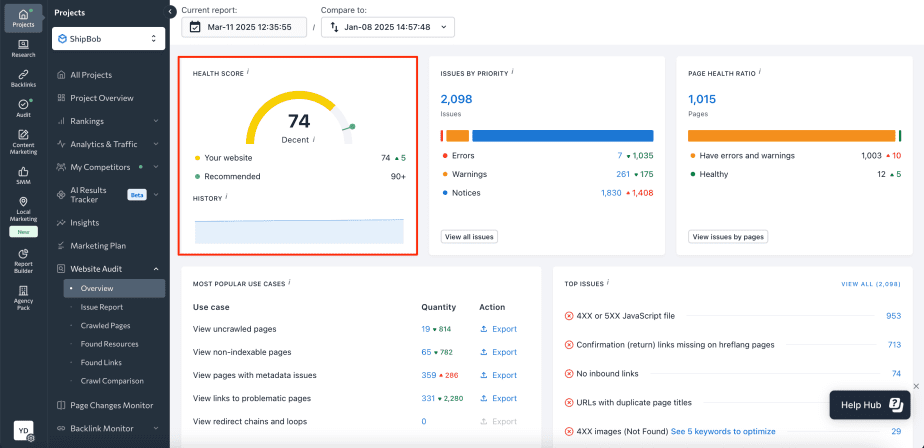This screenshot has height=448, width=924.
Task: Open the Report Builder icon
Action: click(23, 261)
